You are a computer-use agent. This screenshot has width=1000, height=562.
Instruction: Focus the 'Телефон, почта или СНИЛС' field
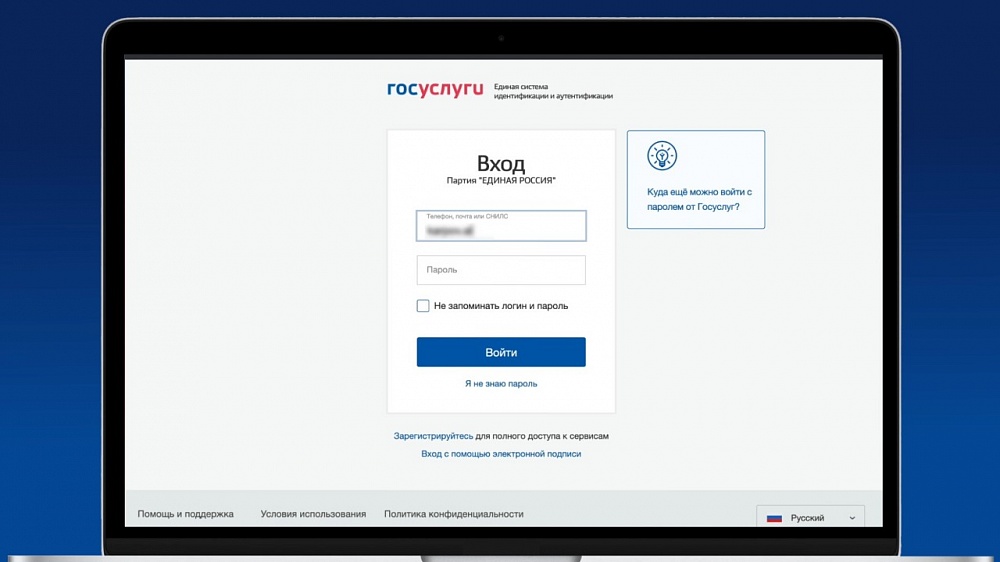[501, 227]
